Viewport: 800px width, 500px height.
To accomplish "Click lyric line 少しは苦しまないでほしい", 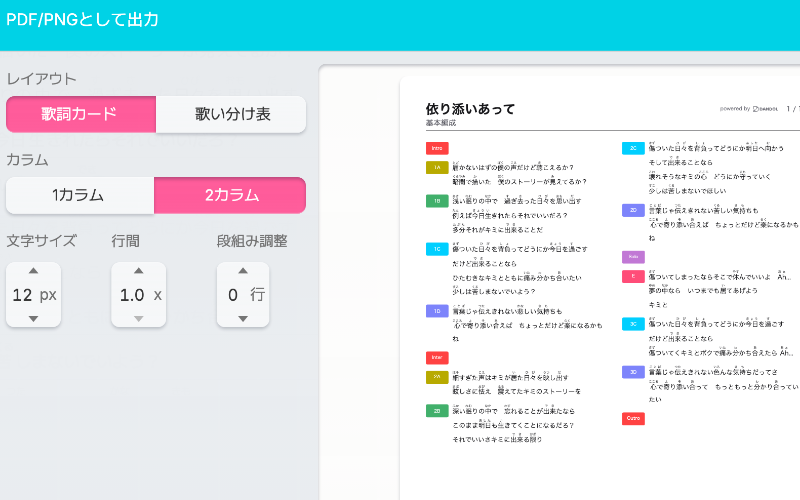I will coord(687,191).
